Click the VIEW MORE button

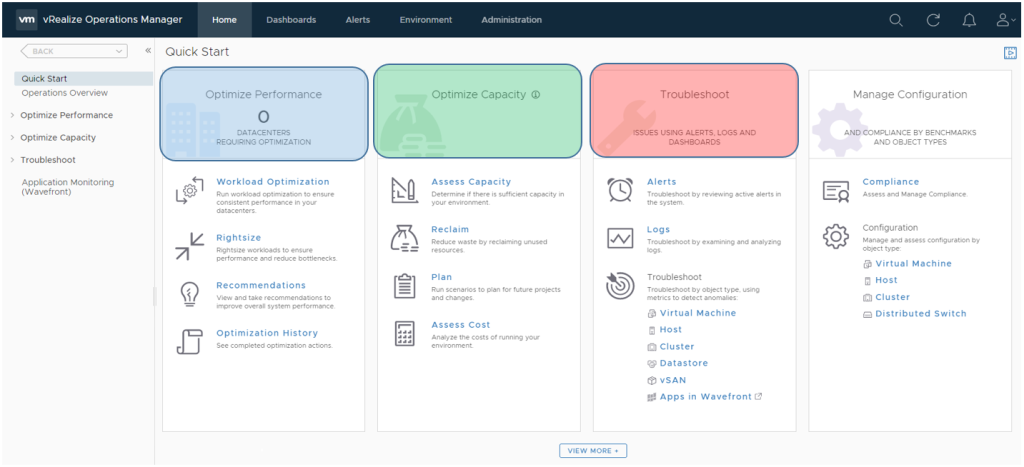[x=593, y=451]
